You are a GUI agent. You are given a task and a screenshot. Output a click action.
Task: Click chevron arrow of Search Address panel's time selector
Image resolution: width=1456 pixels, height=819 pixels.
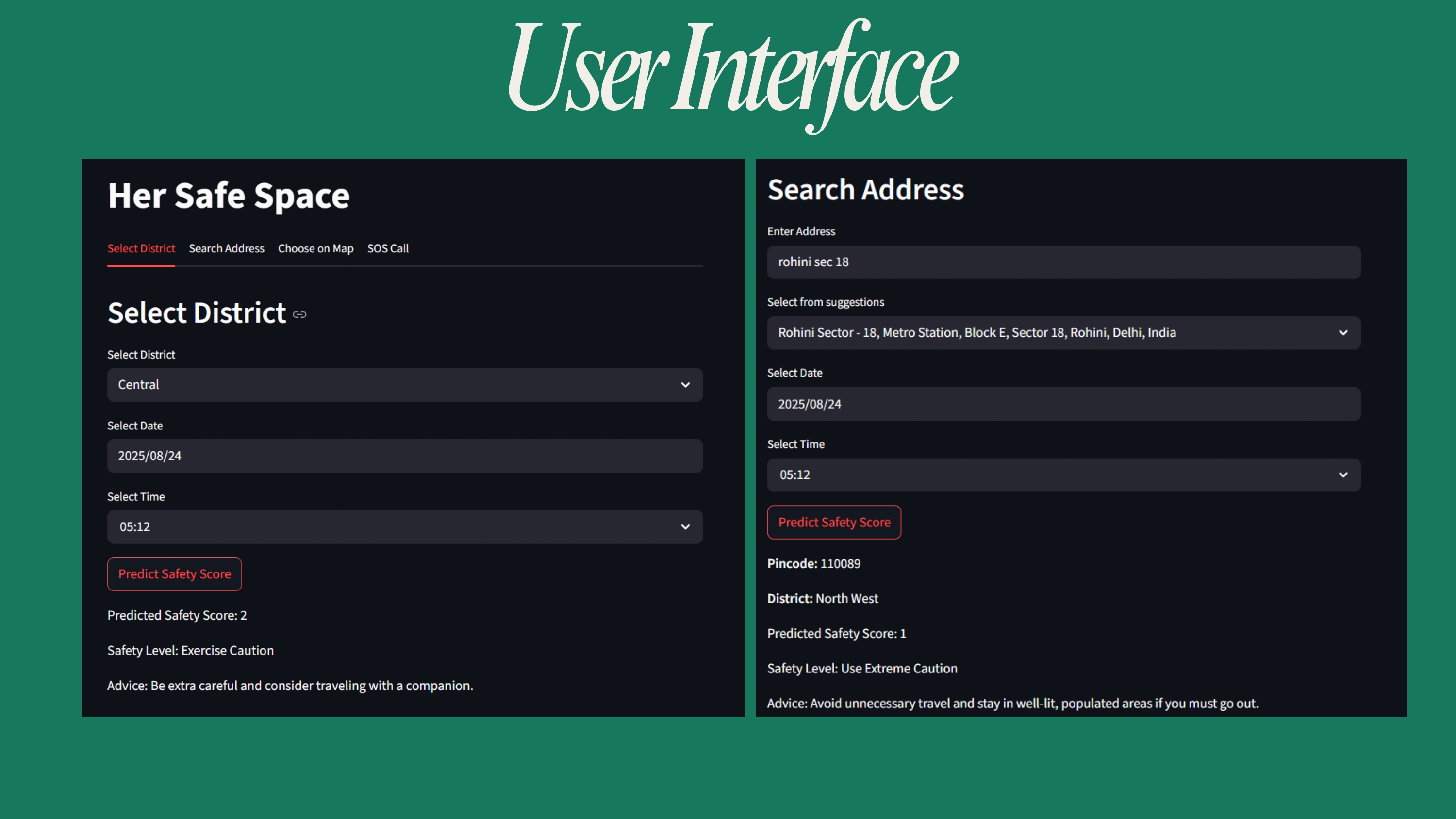[1343, 475]
